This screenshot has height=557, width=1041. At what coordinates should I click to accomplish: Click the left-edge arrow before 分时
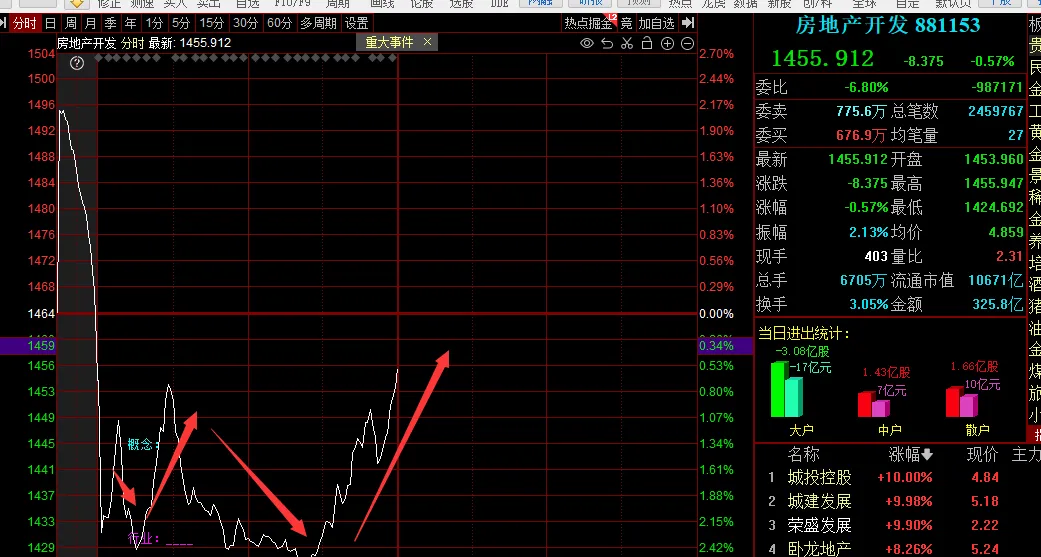[x=3, y=24]
